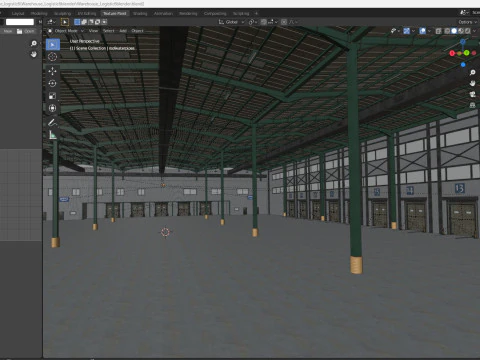
Task: Select the Measure ruler tool
Action: (x=52, y=135)
